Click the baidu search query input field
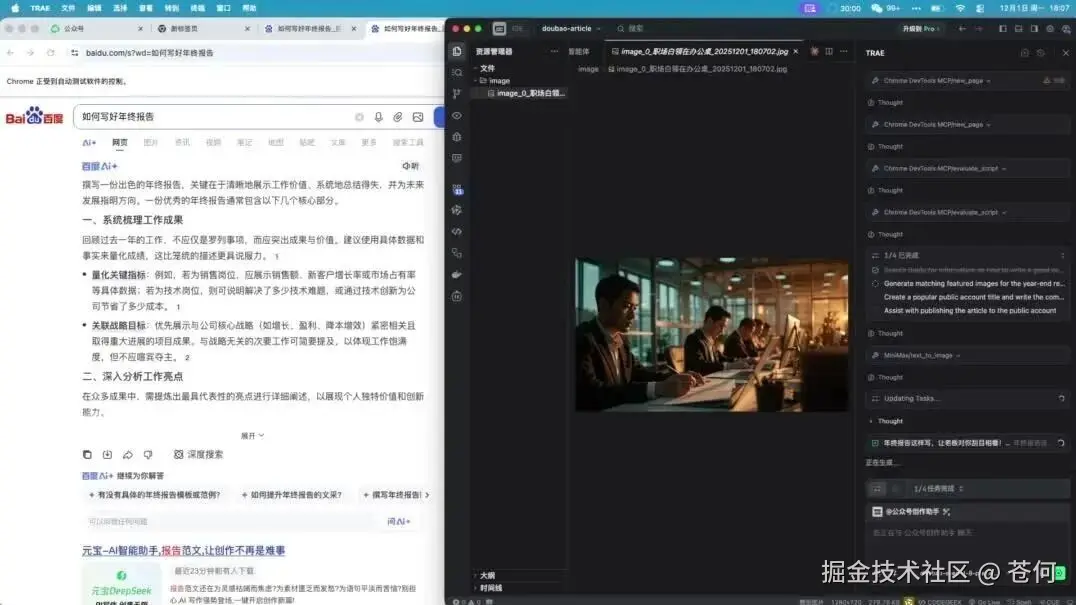Image resolution: width=1076 pixels, height=605 pixels. coord(213,117)
